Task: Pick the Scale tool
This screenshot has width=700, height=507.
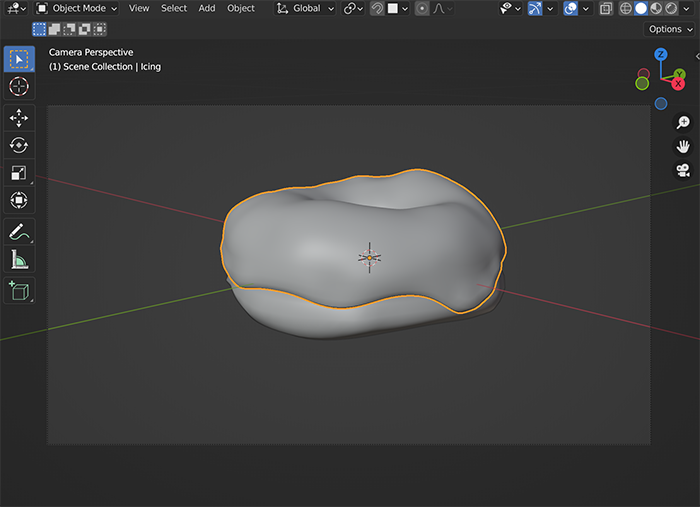Action: [x=19, y=173]
